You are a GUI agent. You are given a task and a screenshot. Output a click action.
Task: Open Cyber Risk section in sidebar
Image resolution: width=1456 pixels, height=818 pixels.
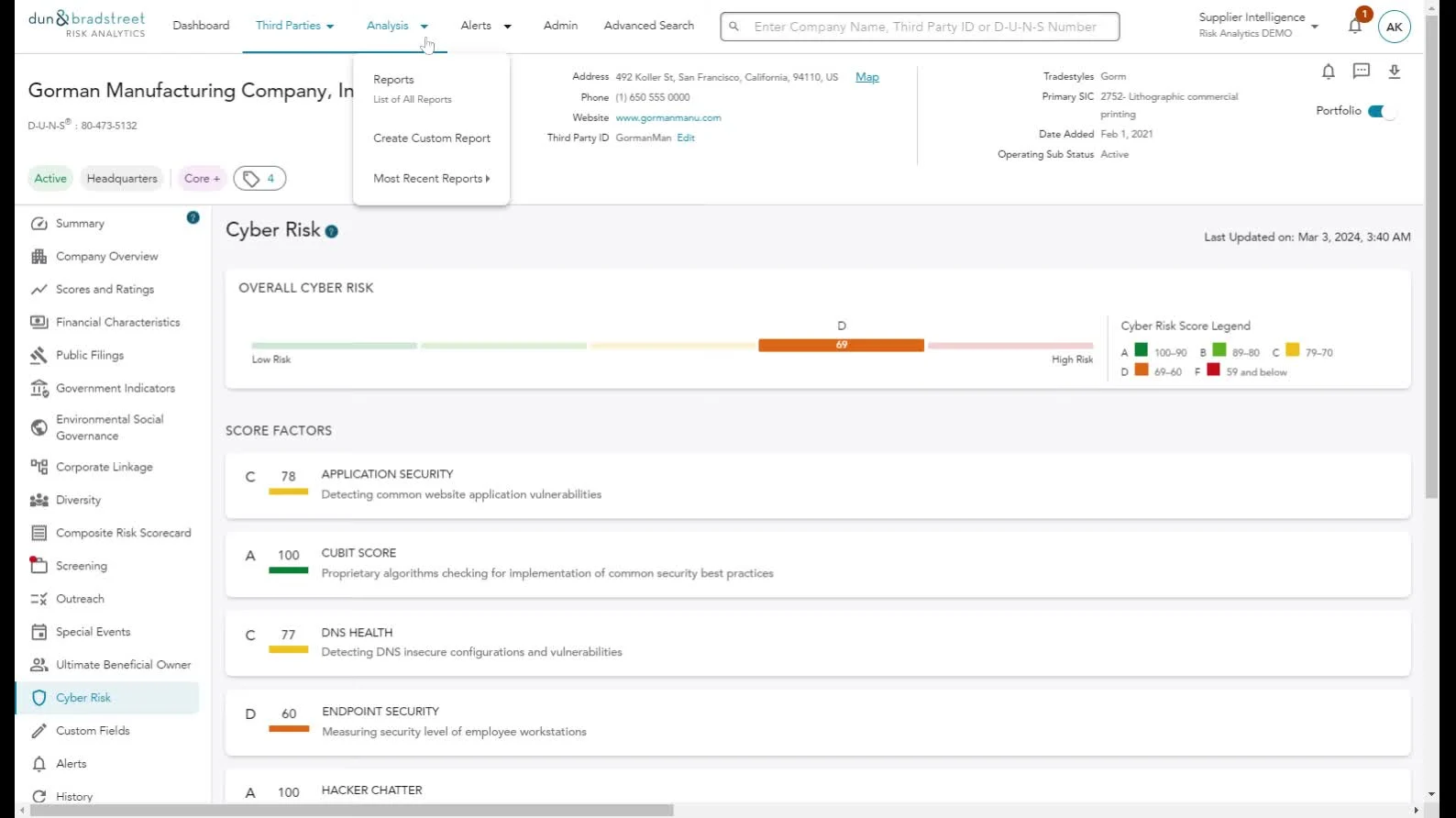(107, 699)
